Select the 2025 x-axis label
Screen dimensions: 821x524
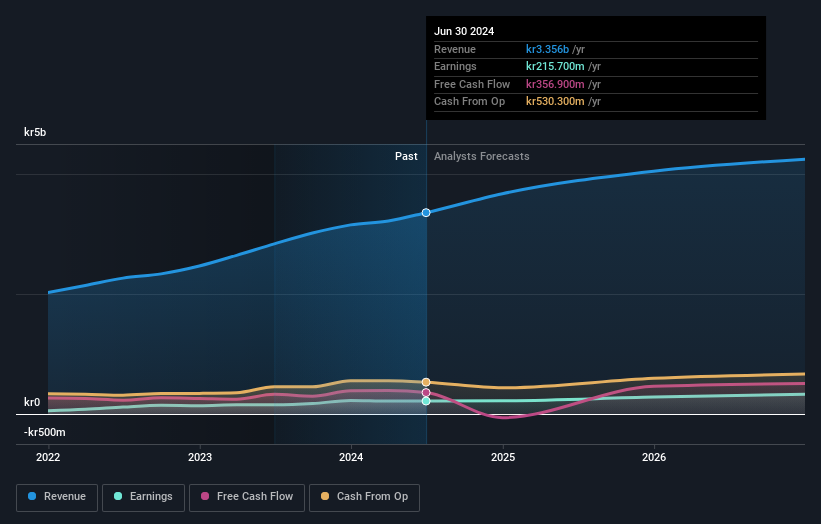click(503, 457)
